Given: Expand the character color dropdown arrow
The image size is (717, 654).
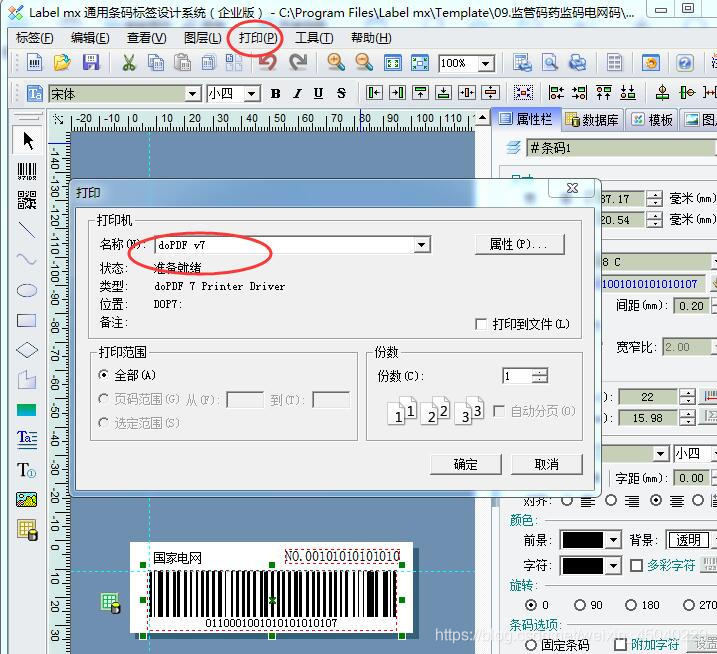Looking at the screenshot, I should coord(613,566).
